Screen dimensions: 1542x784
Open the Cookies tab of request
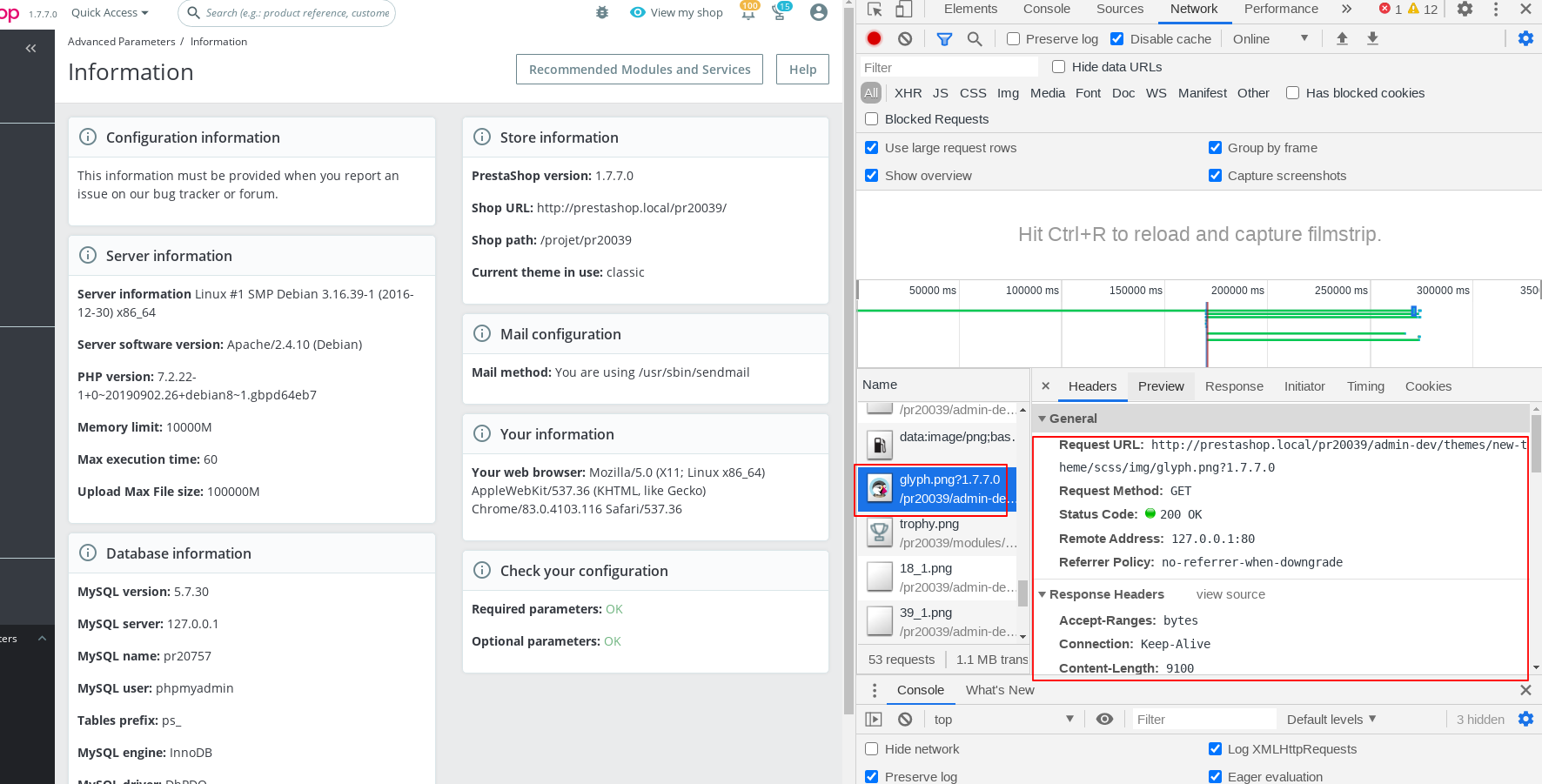(x=1428, y=386)
